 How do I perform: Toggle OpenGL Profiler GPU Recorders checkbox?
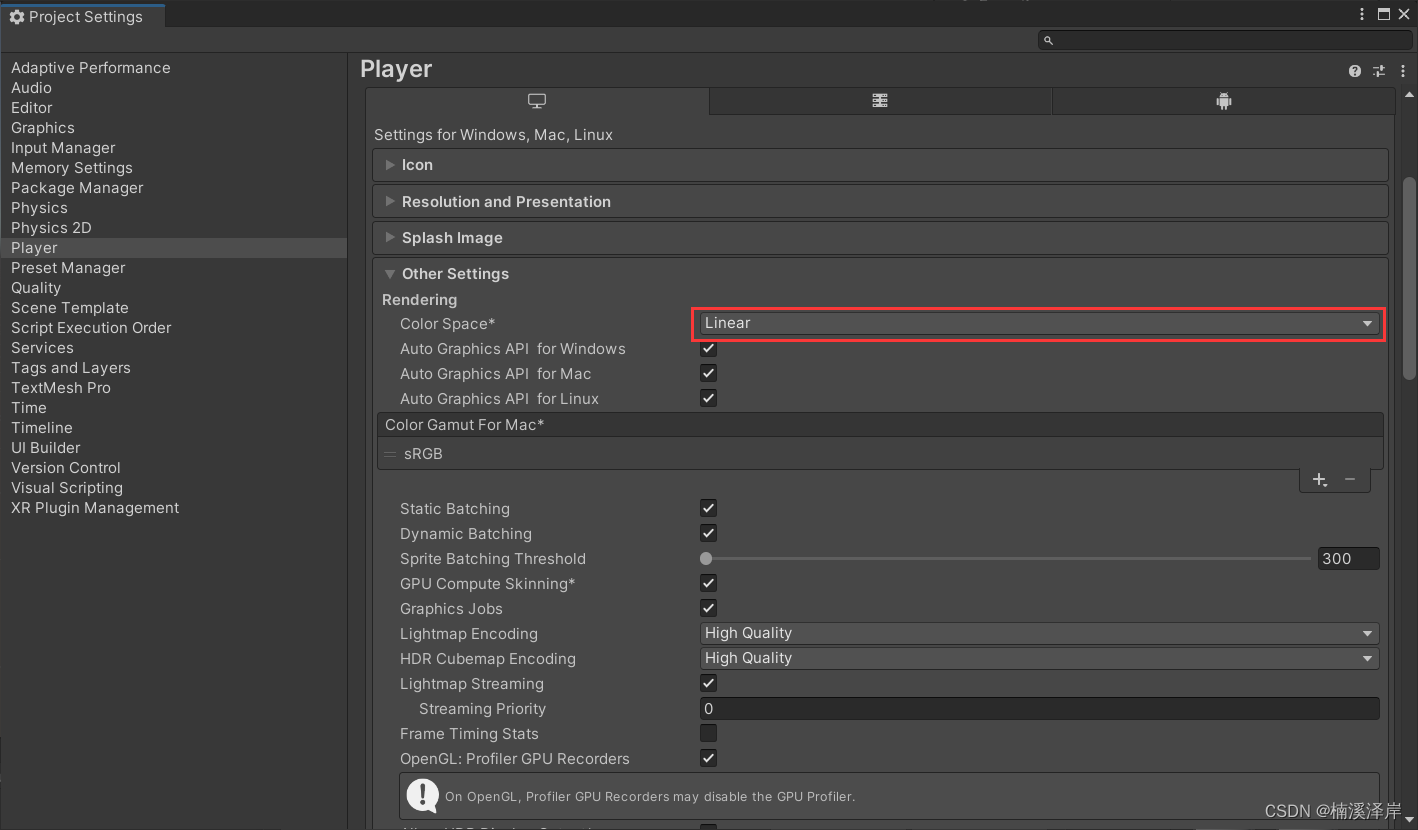point(708,758)
